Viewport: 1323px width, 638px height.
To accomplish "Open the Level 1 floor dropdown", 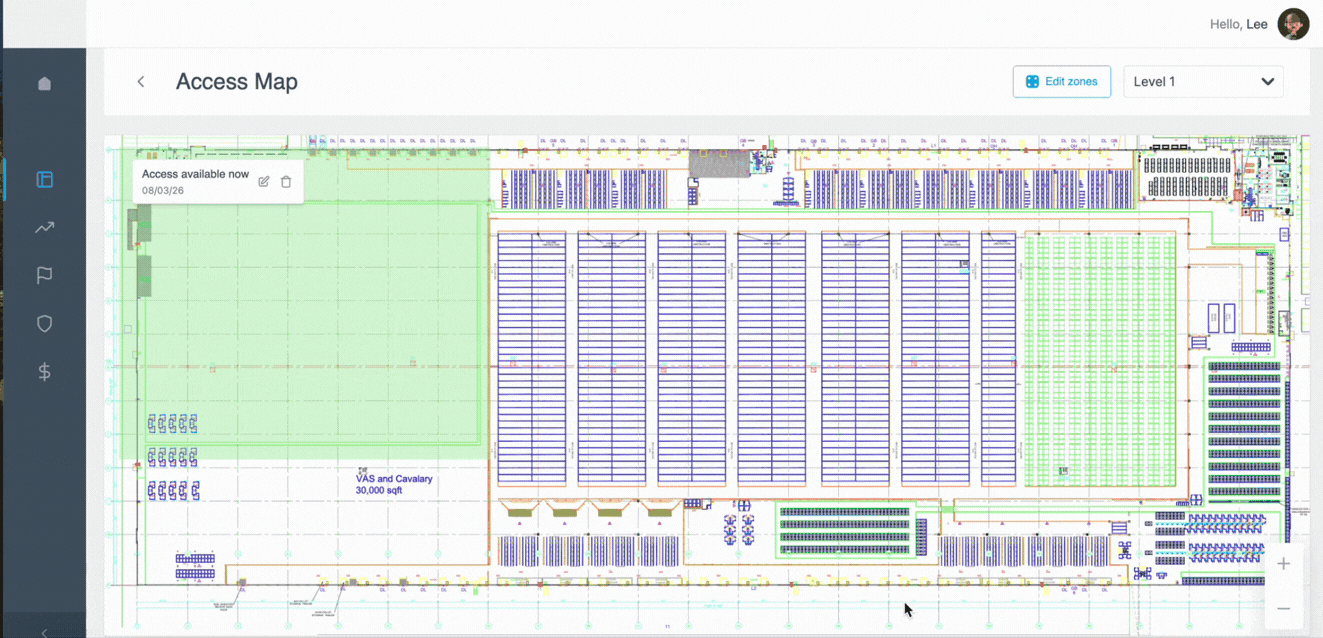I will coord(1203,82).
